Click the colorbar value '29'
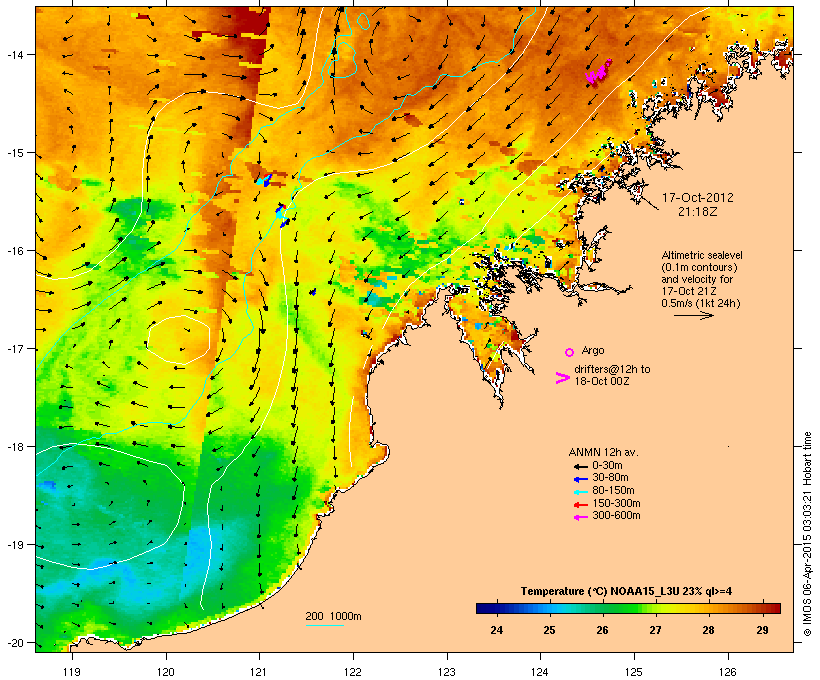The width and height of the screenshot is (820, 680). (x=762, y=630)
